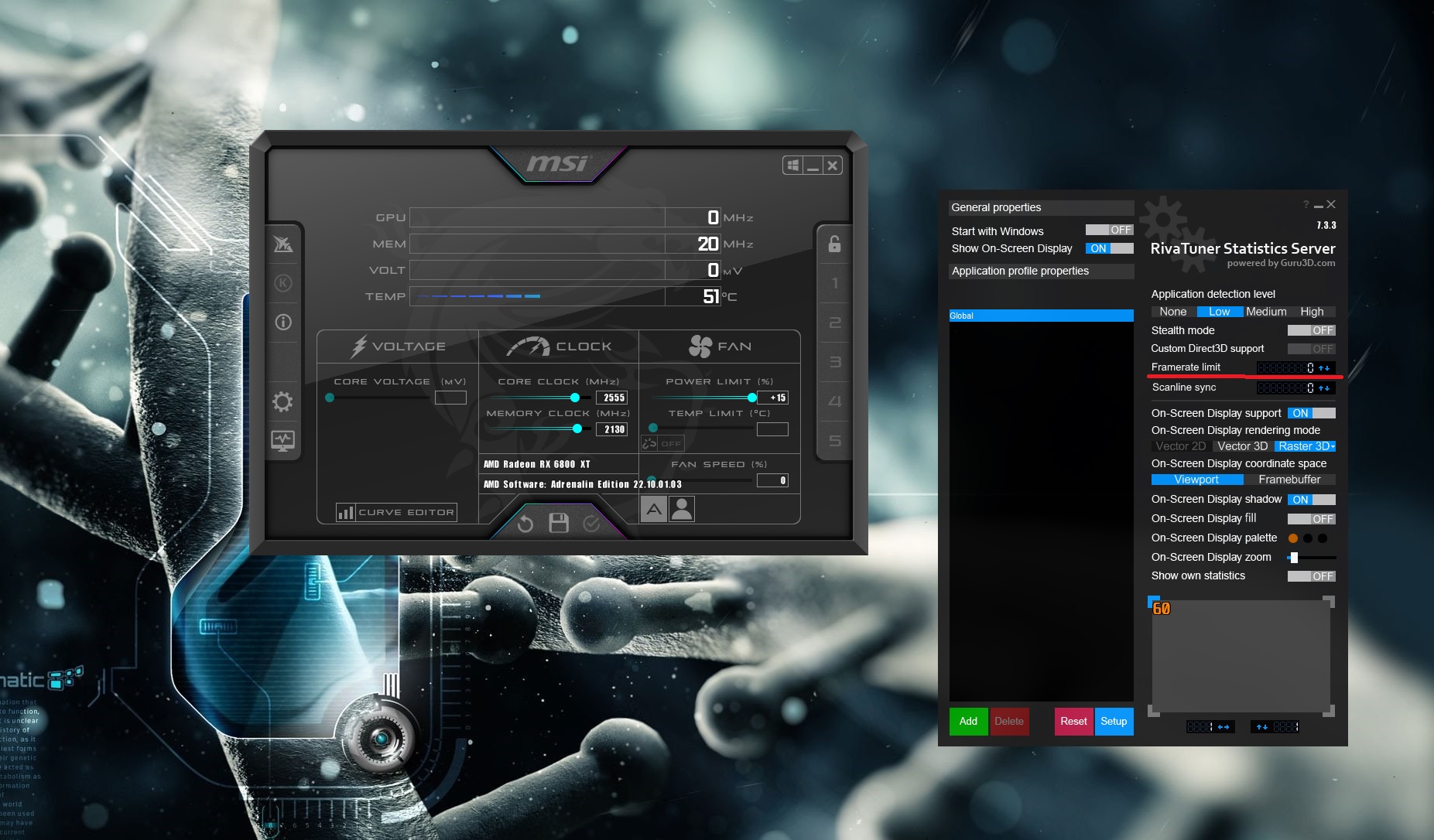This screenshot has width=1434, height=840.
Task: Click the Delete profile button
Action: (1009, 721)
